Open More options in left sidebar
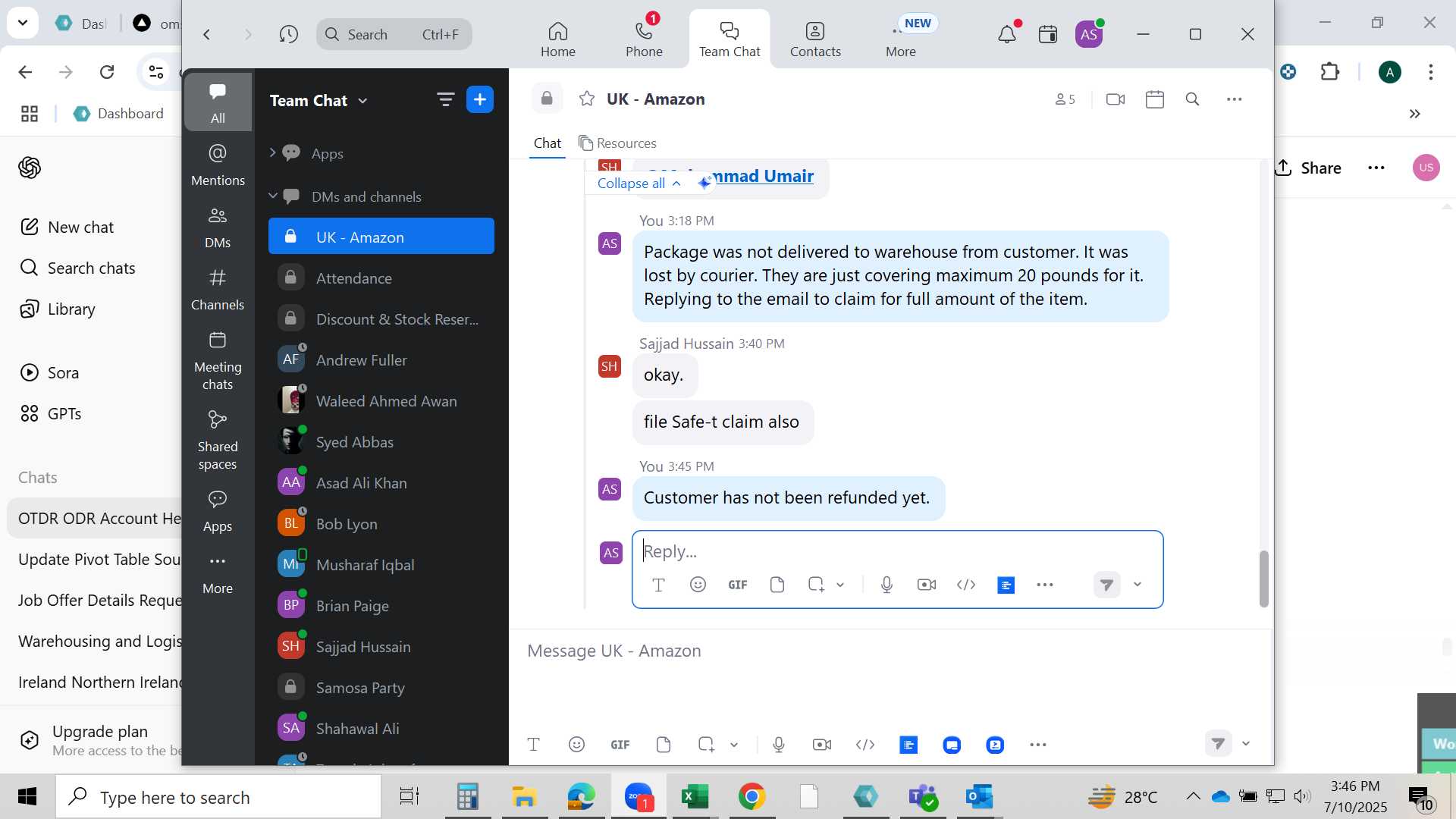 (x=218, y=573)
